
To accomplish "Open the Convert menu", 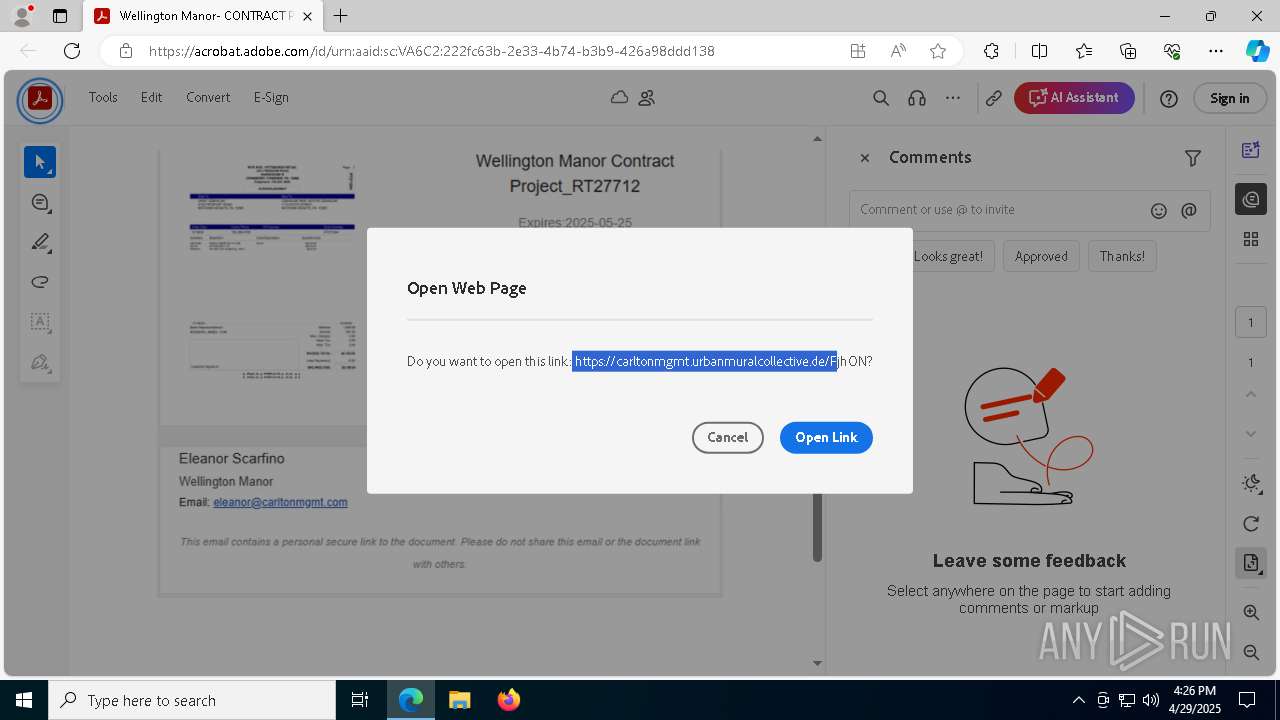I will (208, 98).
